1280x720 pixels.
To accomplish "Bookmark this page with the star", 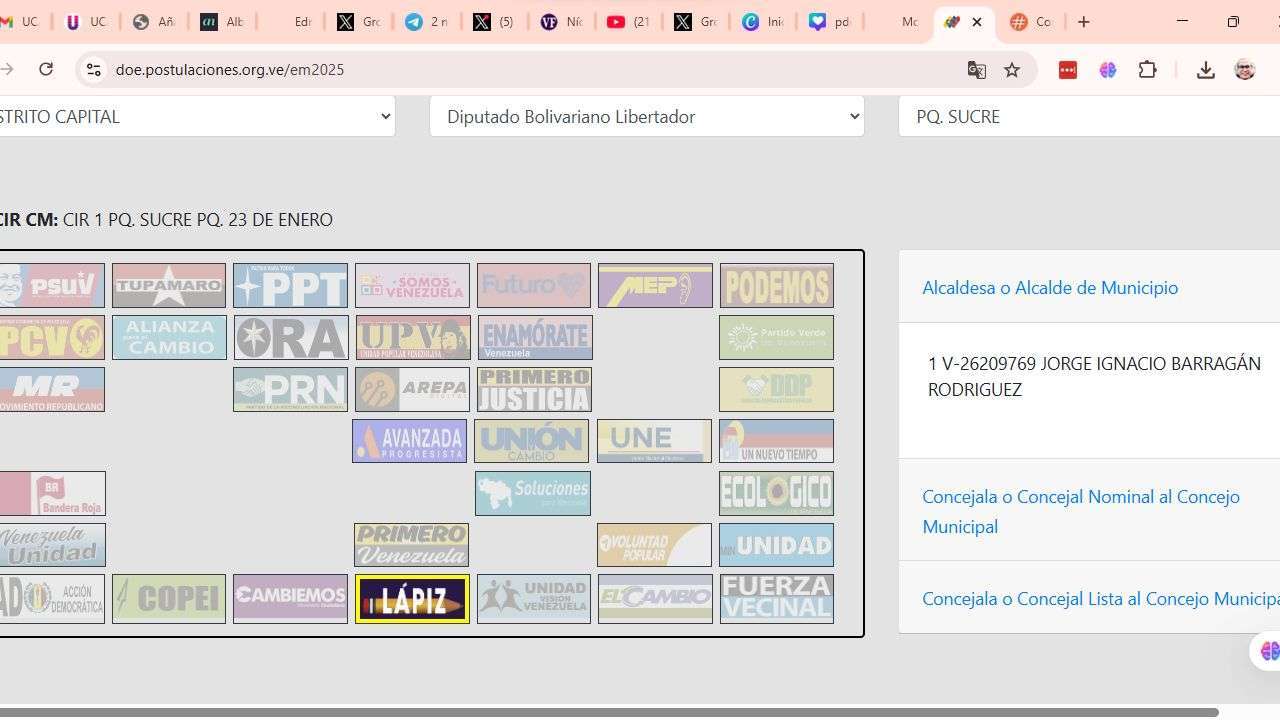I will pyautogui.click(x=1012, y=69).
